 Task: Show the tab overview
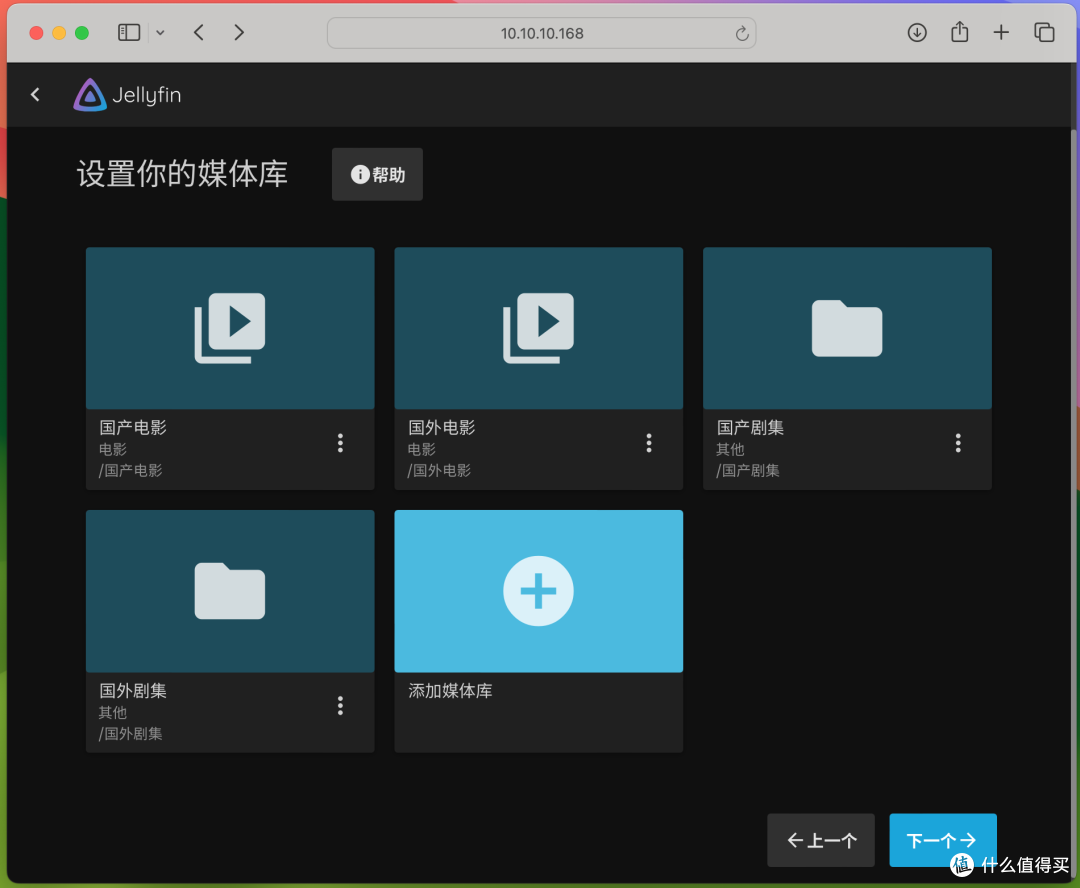pos(1044,32)
